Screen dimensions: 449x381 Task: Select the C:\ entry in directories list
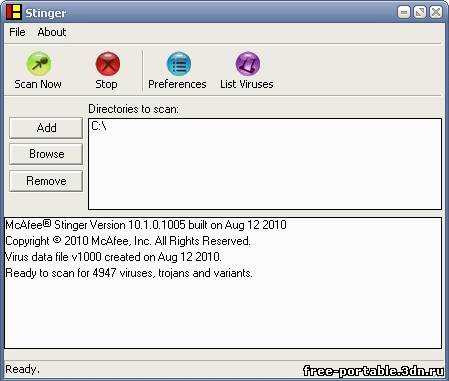tap(99, 126)
